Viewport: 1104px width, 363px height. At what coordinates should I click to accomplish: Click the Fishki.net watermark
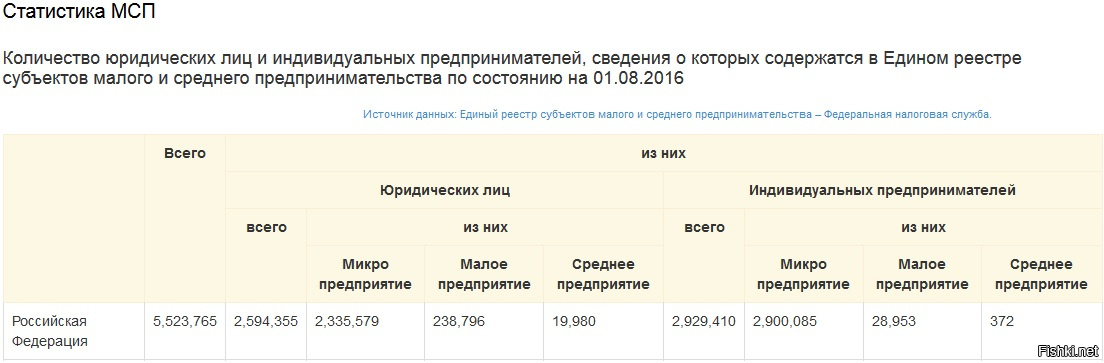coord(1068,350)
